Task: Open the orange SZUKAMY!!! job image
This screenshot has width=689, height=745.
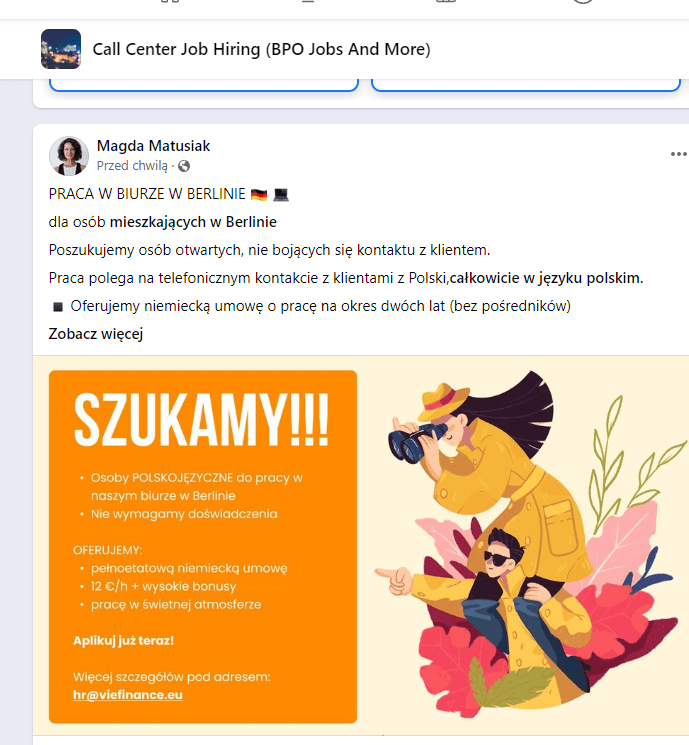Action: (203, 547)
